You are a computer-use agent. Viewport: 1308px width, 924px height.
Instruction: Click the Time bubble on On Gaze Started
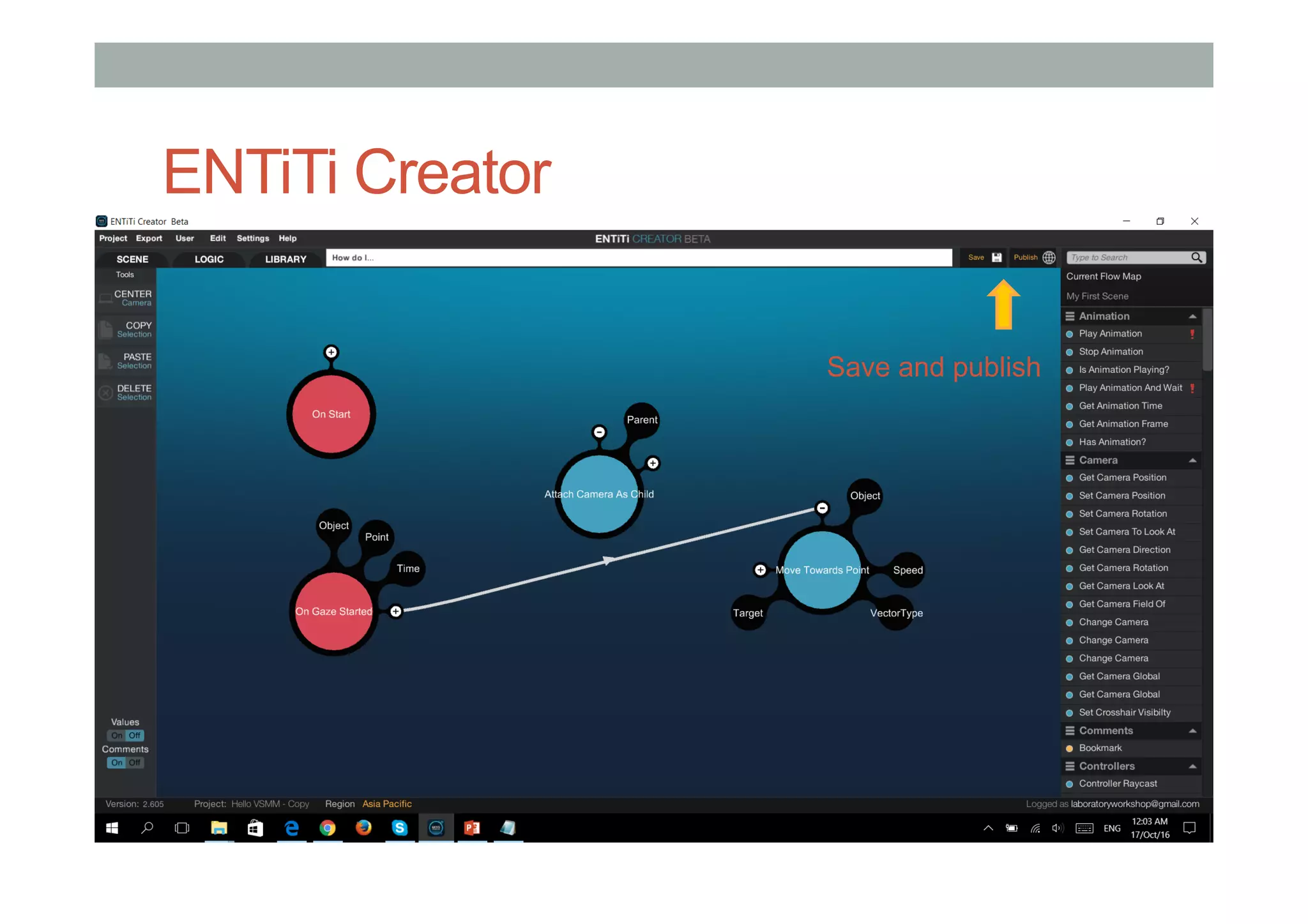[408, 568]
